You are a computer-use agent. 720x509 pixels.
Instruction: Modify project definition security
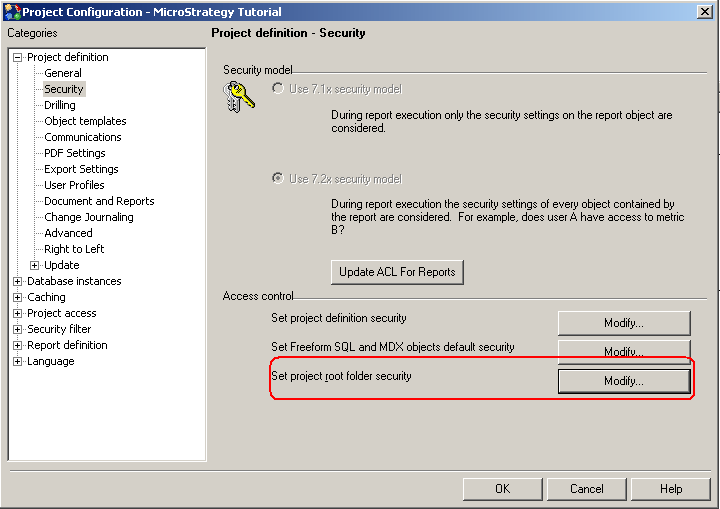pyautogui.click(x=624, y=323)
